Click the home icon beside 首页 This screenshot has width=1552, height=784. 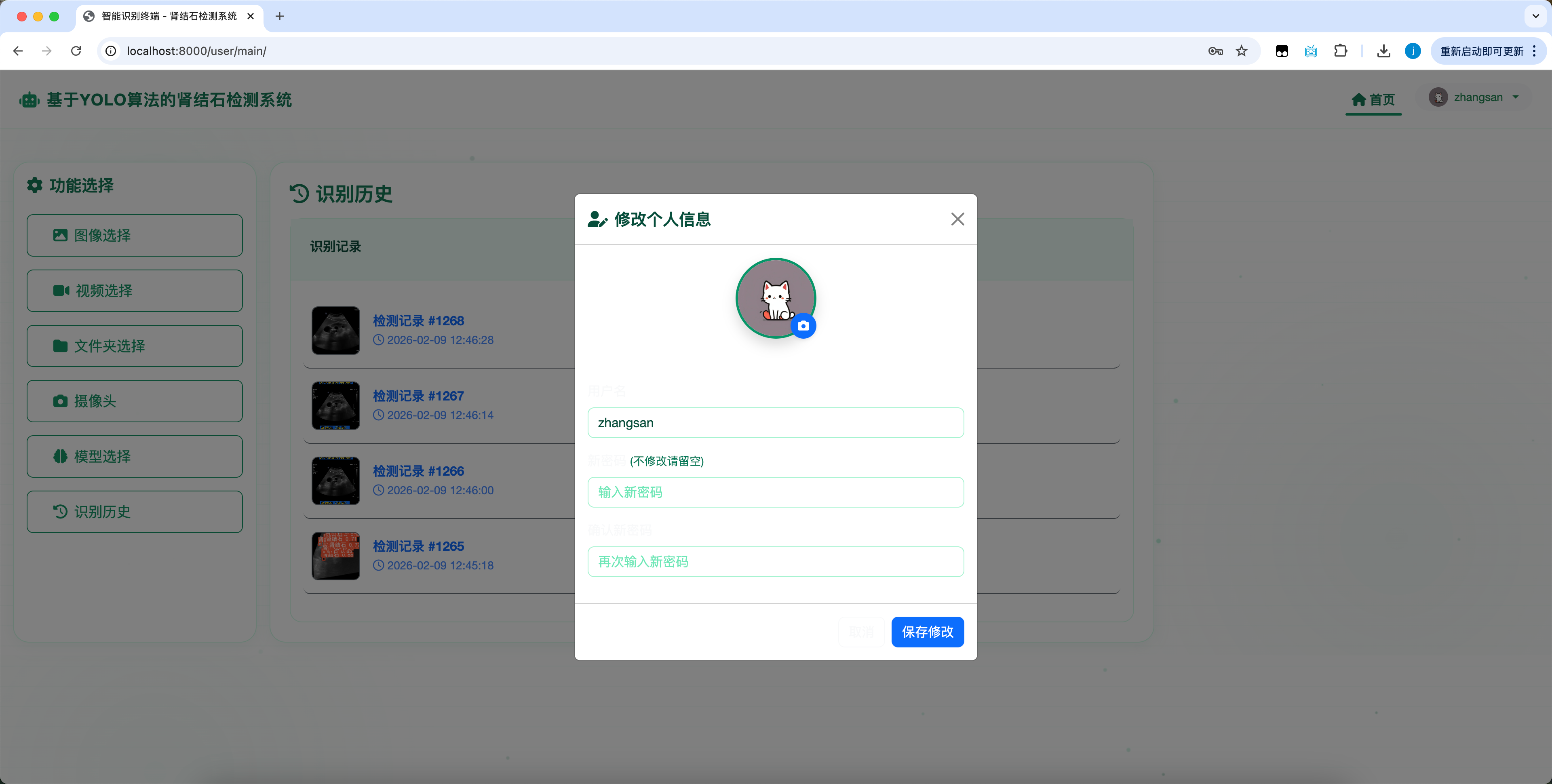[1358, 100]
